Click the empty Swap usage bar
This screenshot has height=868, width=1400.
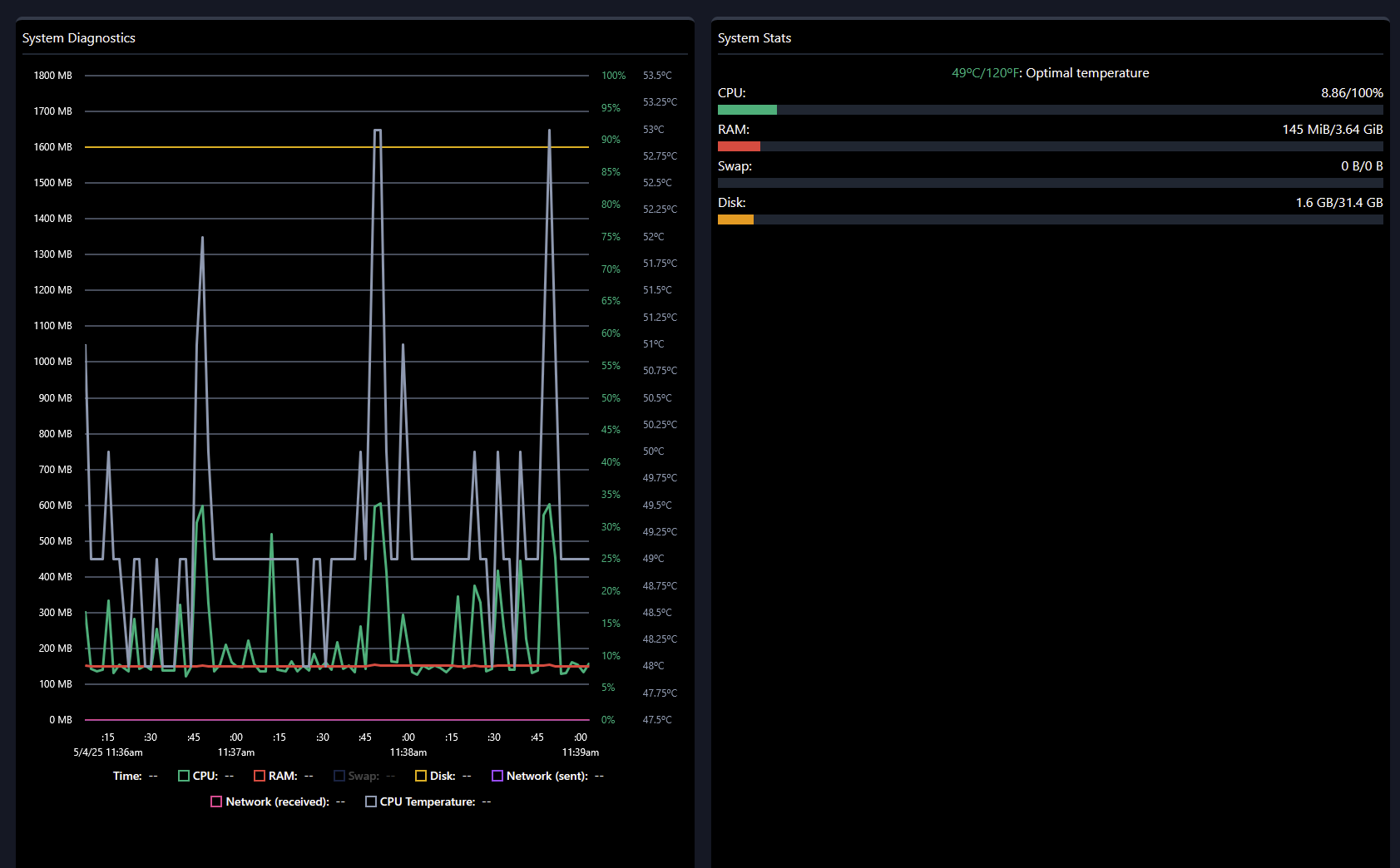pos(1050,183)
